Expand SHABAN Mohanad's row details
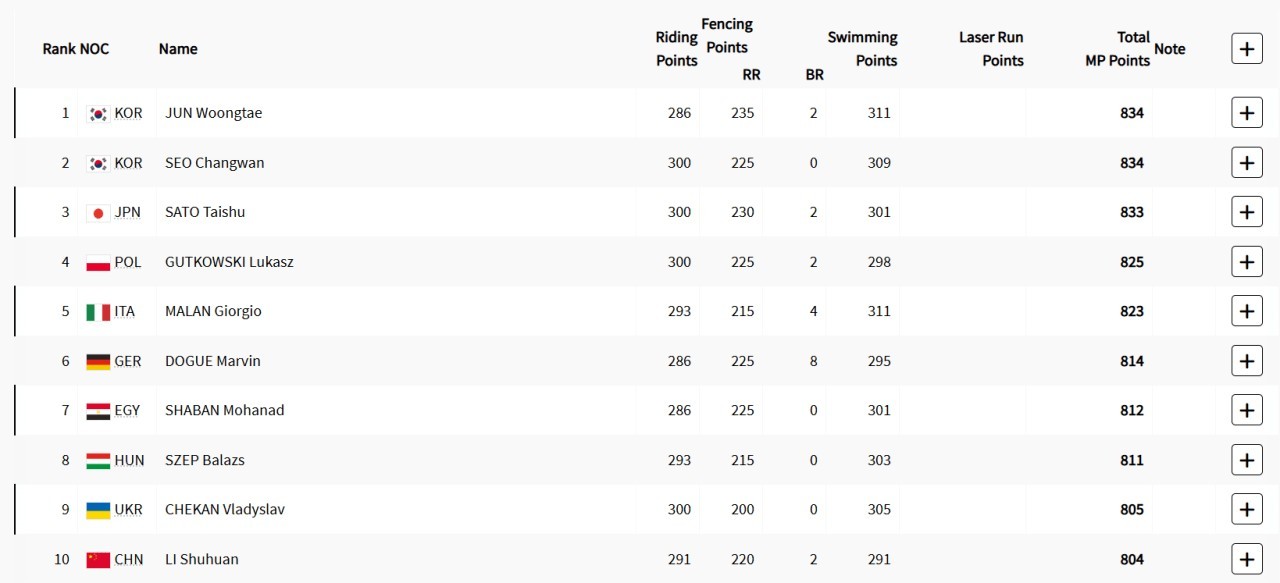Image resolution: width=1280 pixels, height=583 pixels. point(1246,410)
